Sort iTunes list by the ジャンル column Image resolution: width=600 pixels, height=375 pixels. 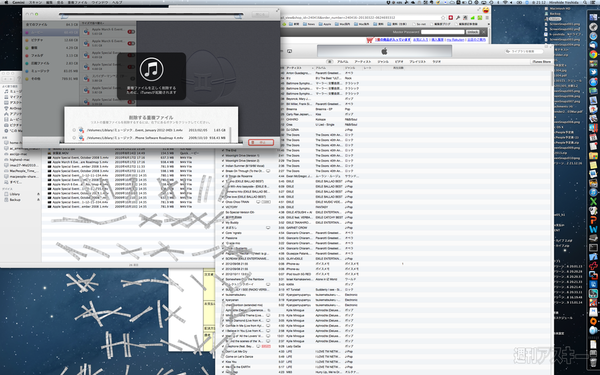pyautogui.click(x=353, y=68)
